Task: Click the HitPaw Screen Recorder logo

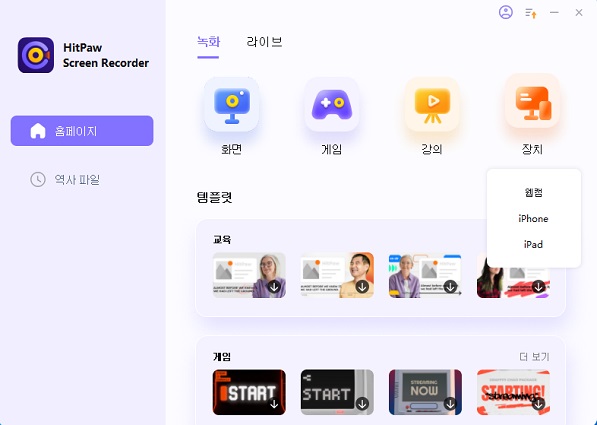Action: pyautogui.click(x=36, y=55)
